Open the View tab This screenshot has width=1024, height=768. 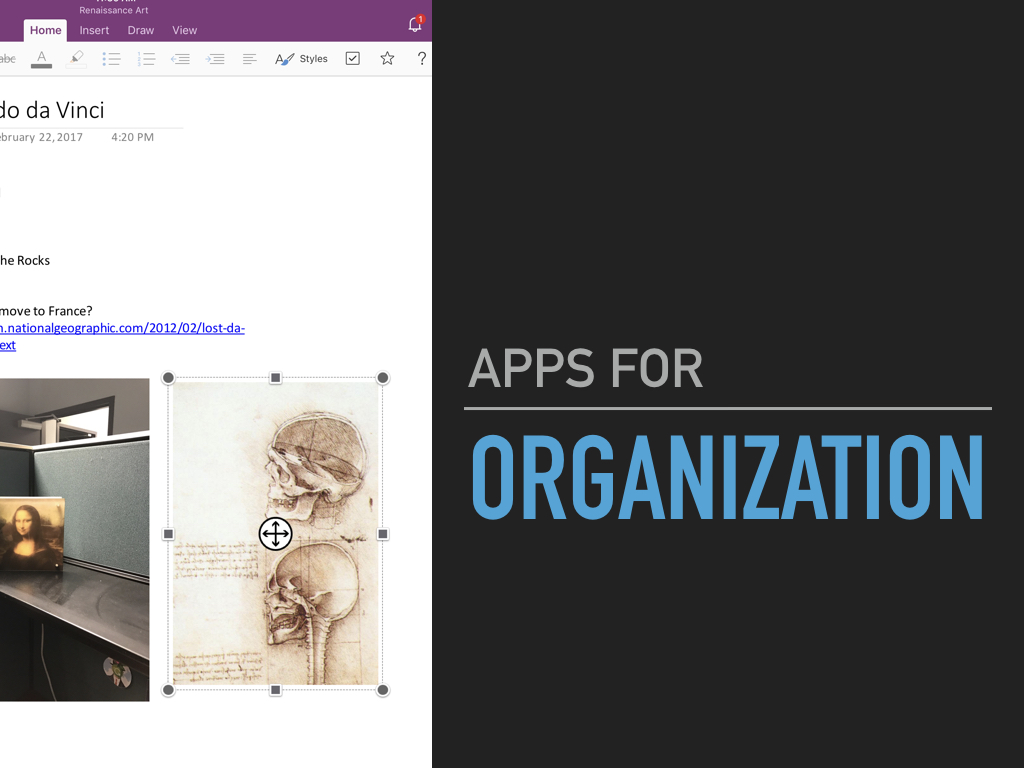pos(184,30)
